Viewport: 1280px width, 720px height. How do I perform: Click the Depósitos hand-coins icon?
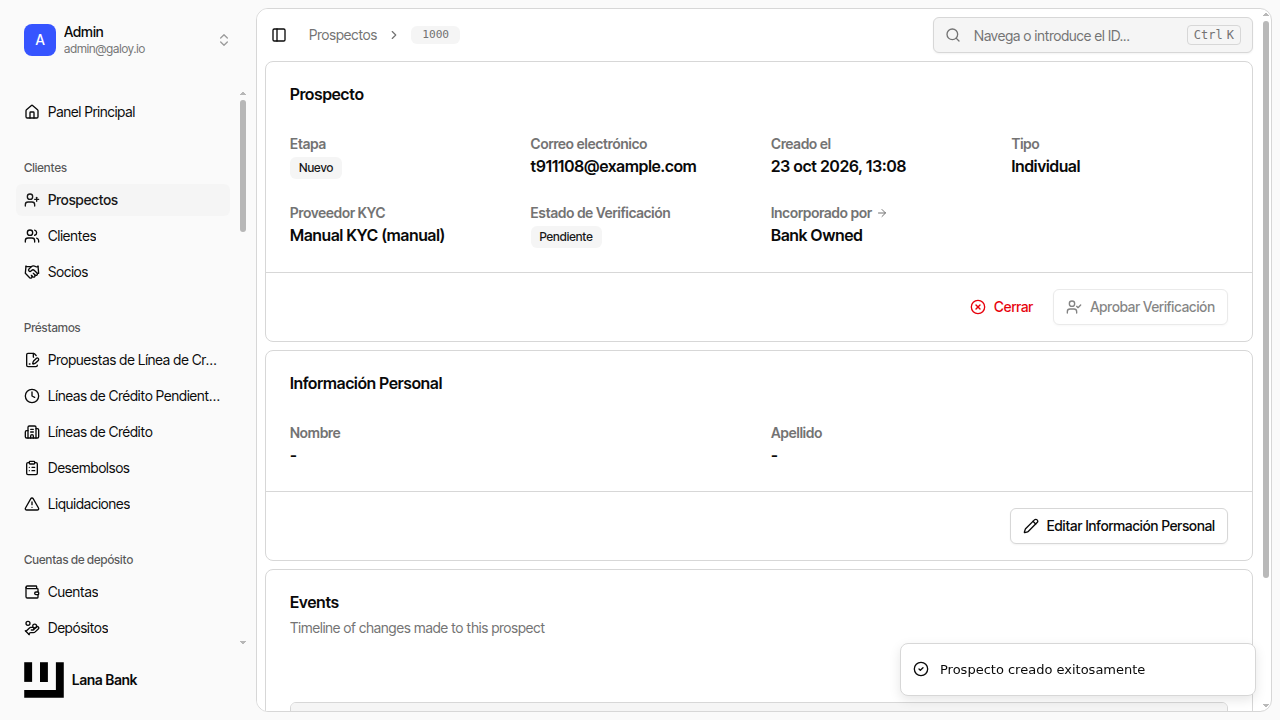32,628
